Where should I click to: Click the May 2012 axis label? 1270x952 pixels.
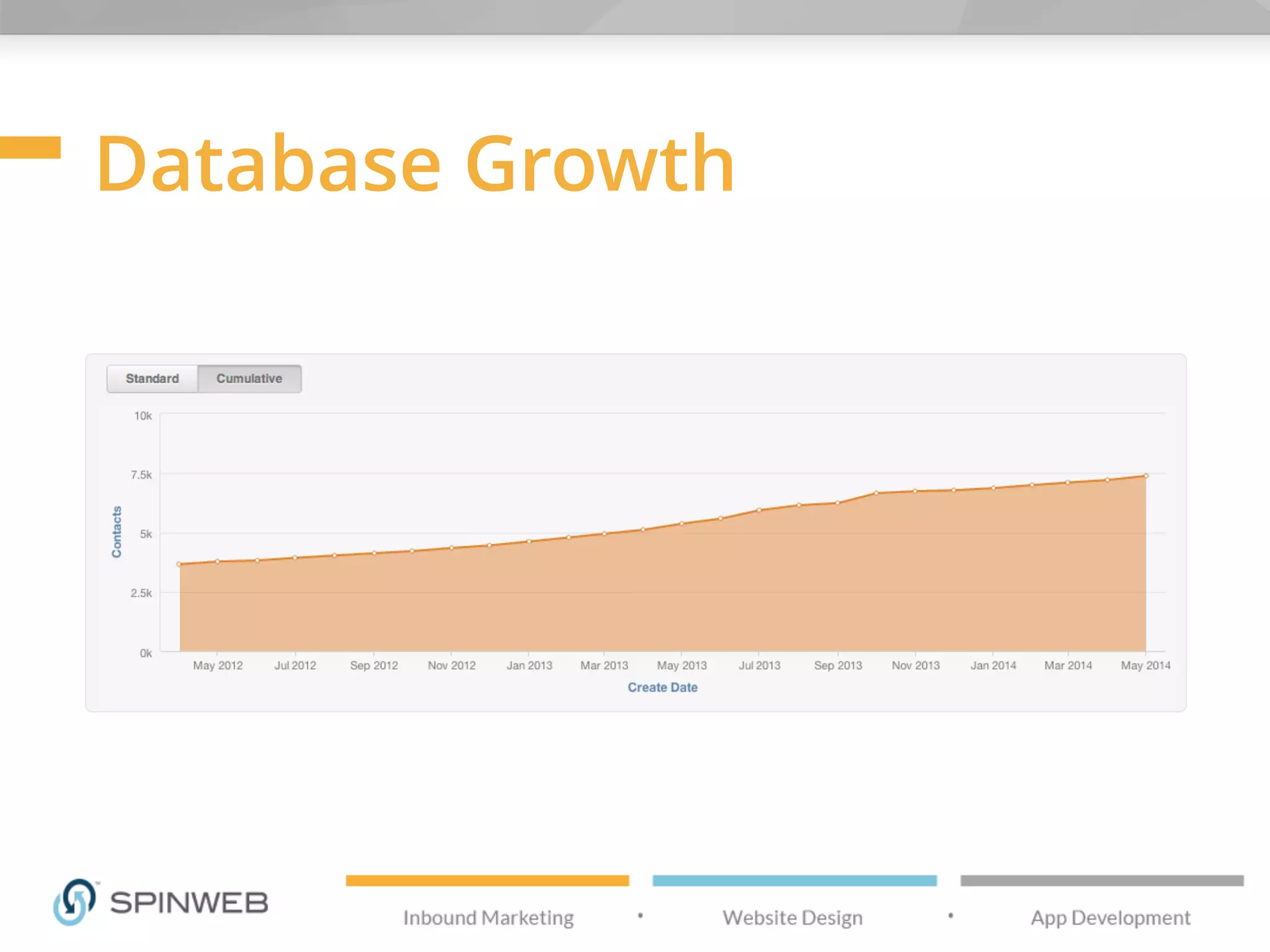218,666
